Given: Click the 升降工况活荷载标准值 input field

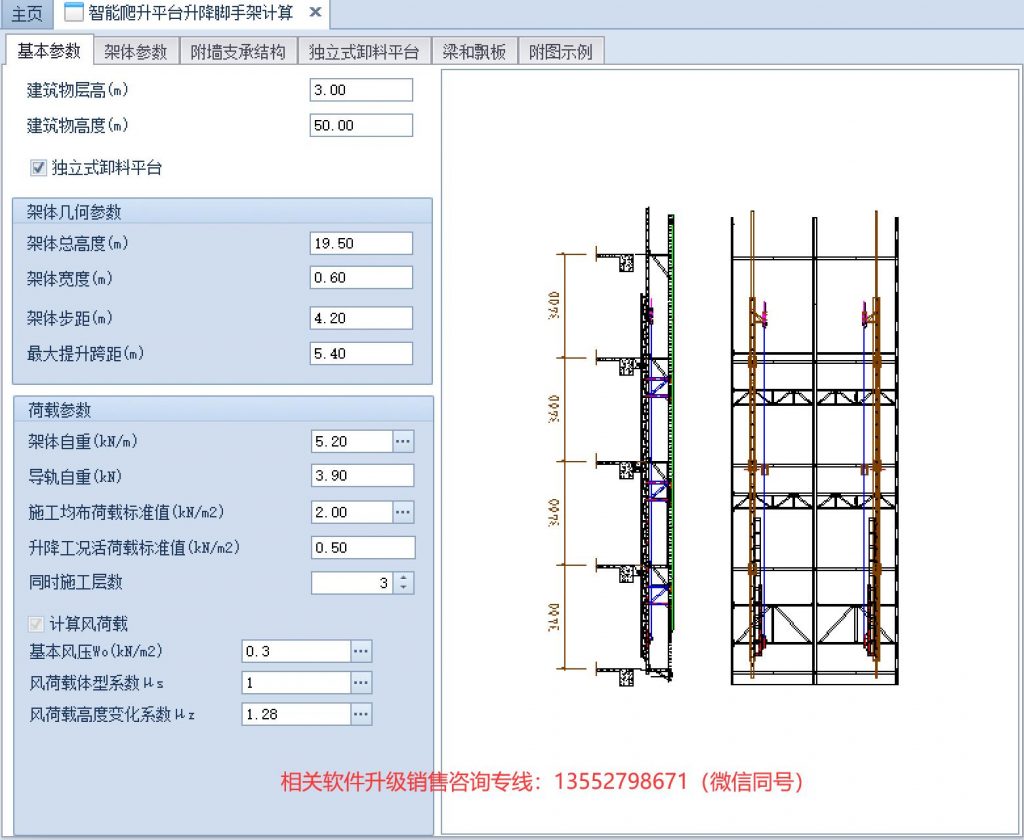Looking at the screenshot, I should pos(362,547).
